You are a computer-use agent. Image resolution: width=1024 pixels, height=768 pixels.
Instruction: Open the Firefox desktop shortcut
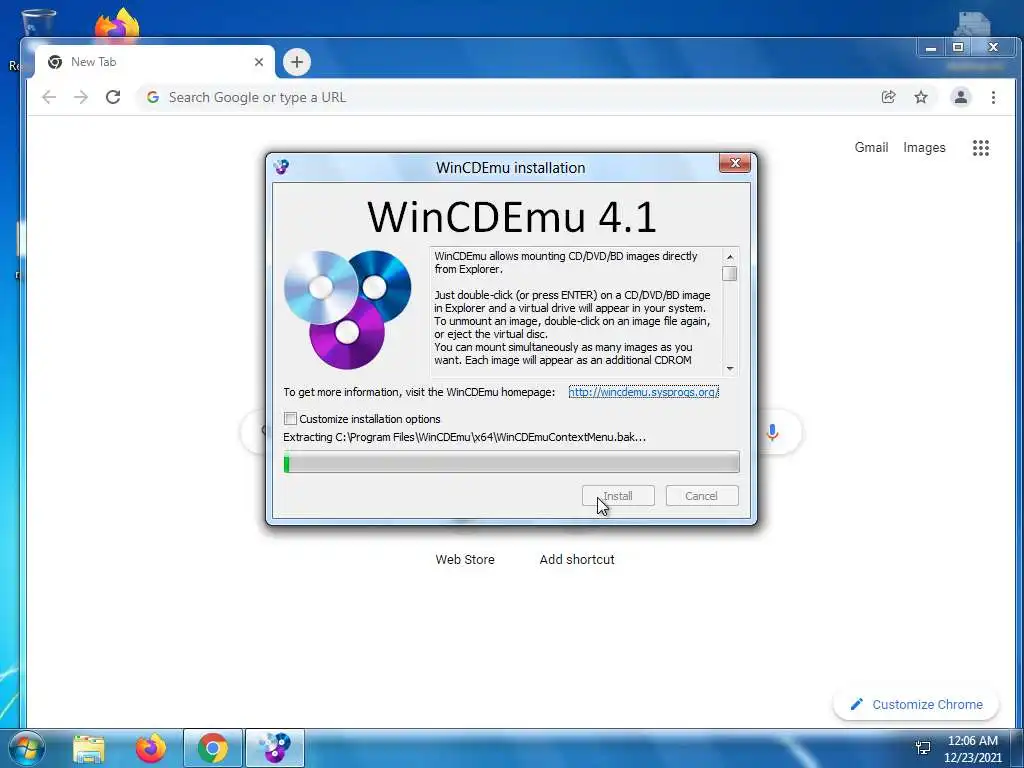[117, 23]
